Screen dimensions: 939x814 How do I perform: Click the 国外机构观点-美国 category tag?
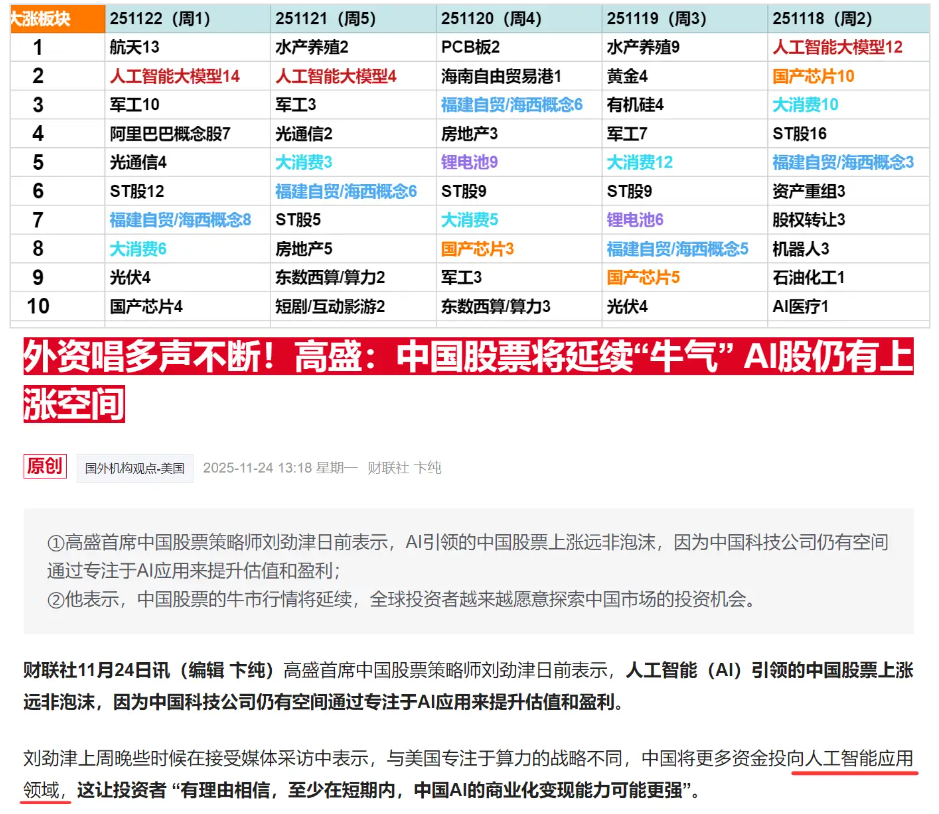tap(134, 468)
